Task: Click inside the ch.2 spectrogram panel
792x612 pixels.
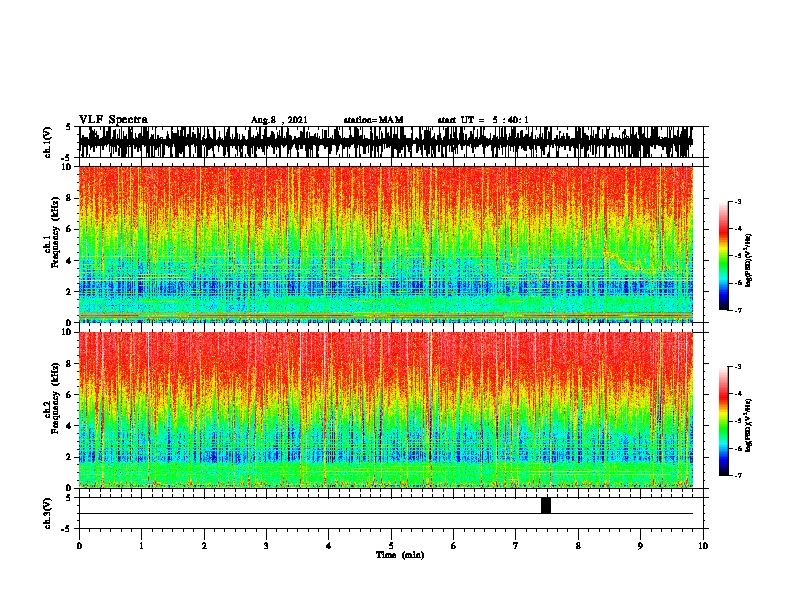Action: 385,410
